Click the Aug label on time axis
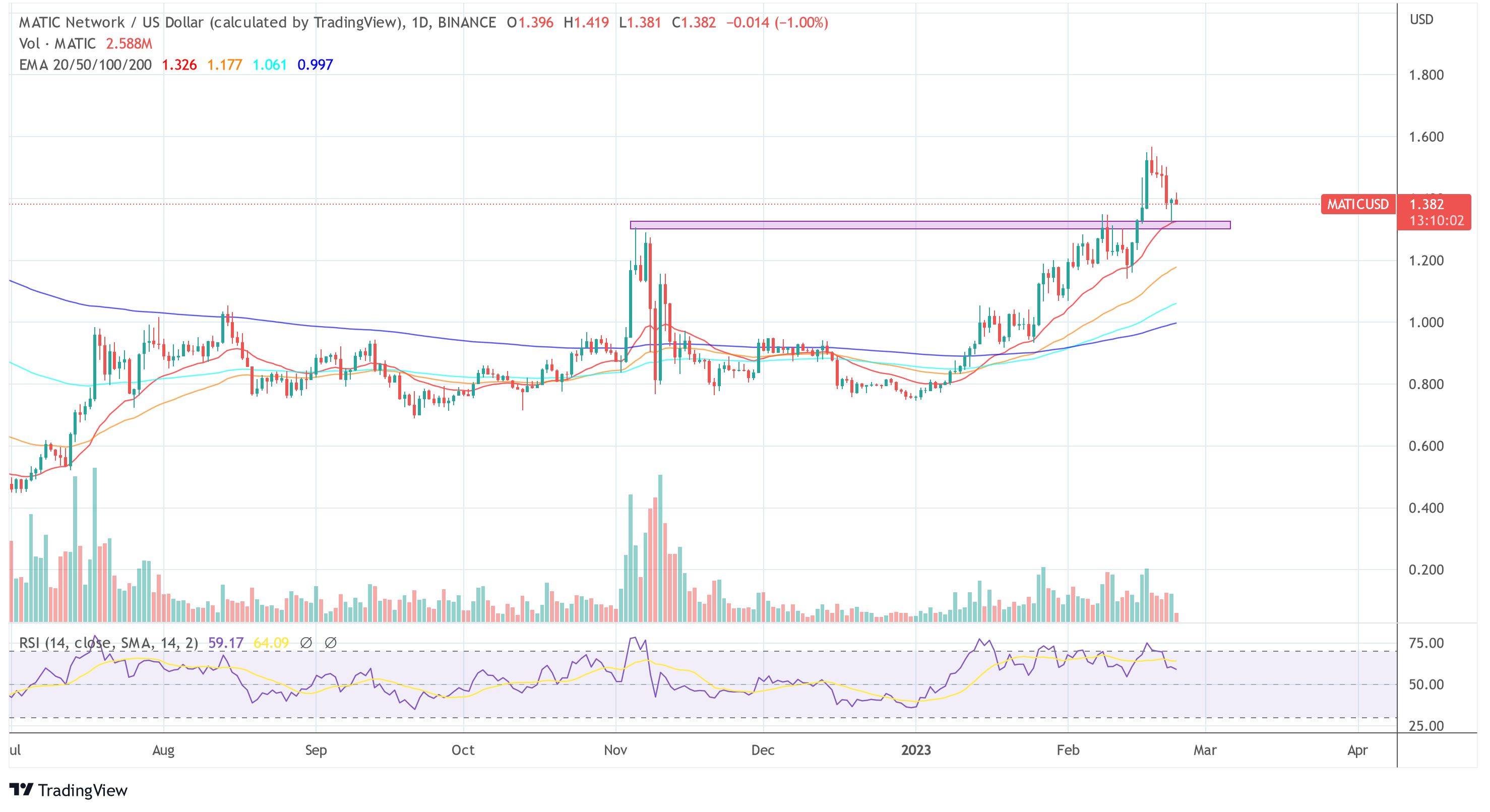 click(163, 751)
